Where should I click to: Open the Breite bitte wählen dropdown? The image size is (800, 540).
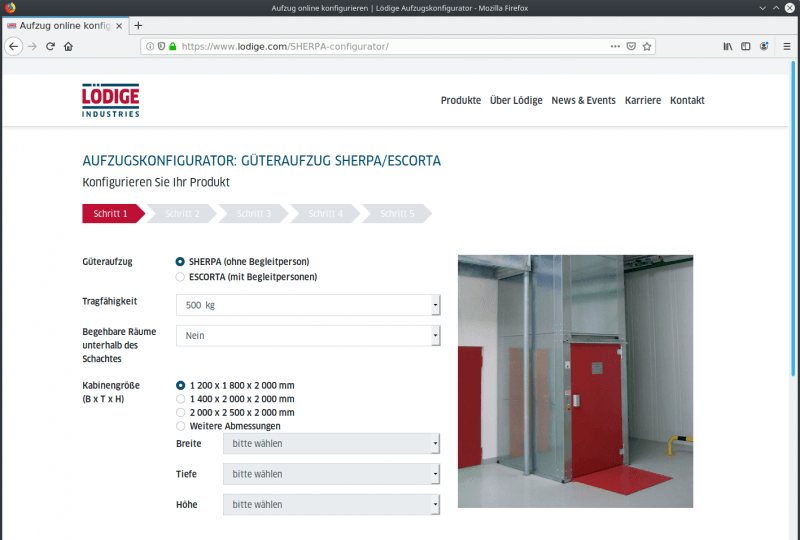click(332, 444)
